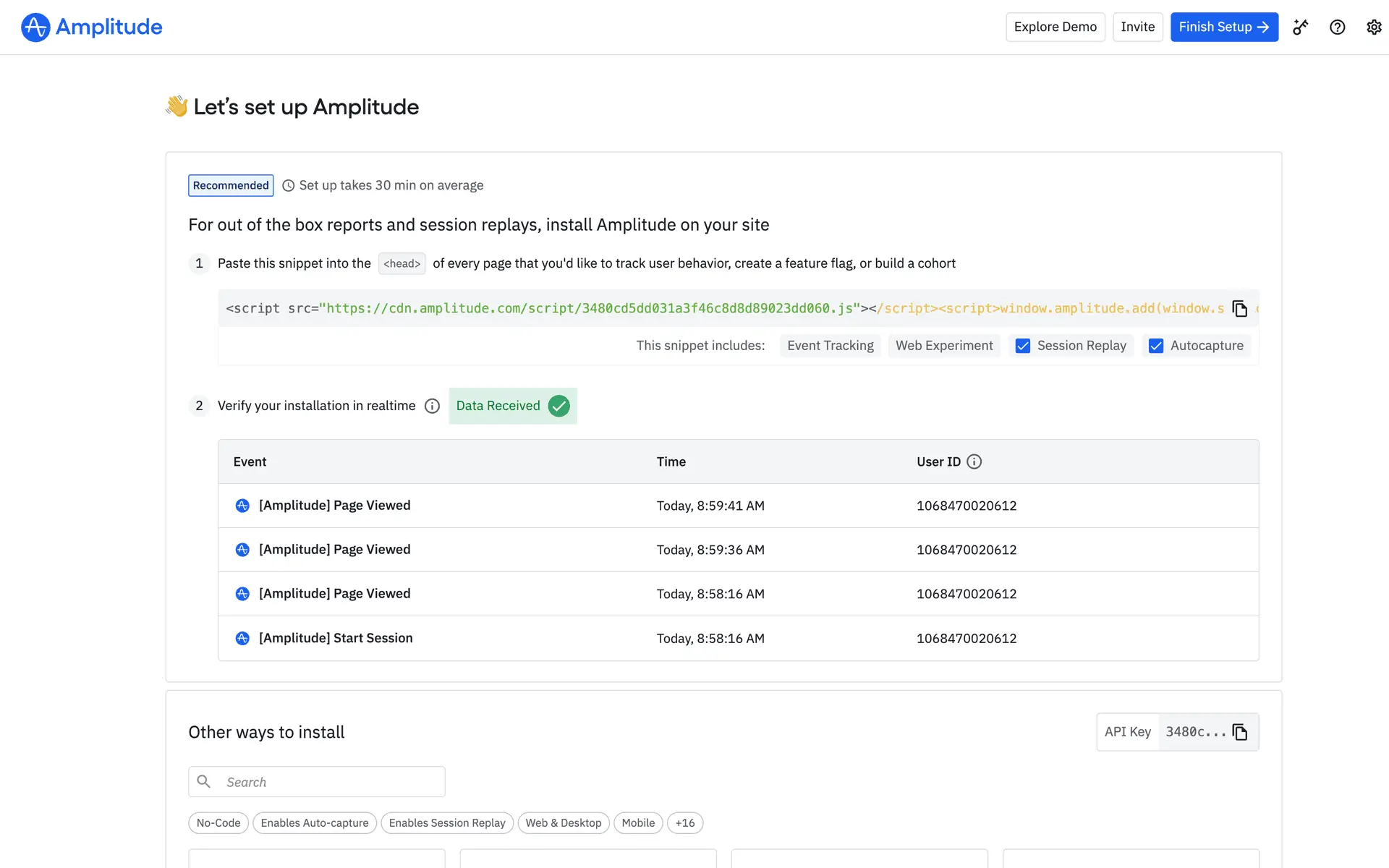The height and width of the screenshot is (868, 1389).
Task: Click the User ID info icon
Action: click(x=974, y=461)
